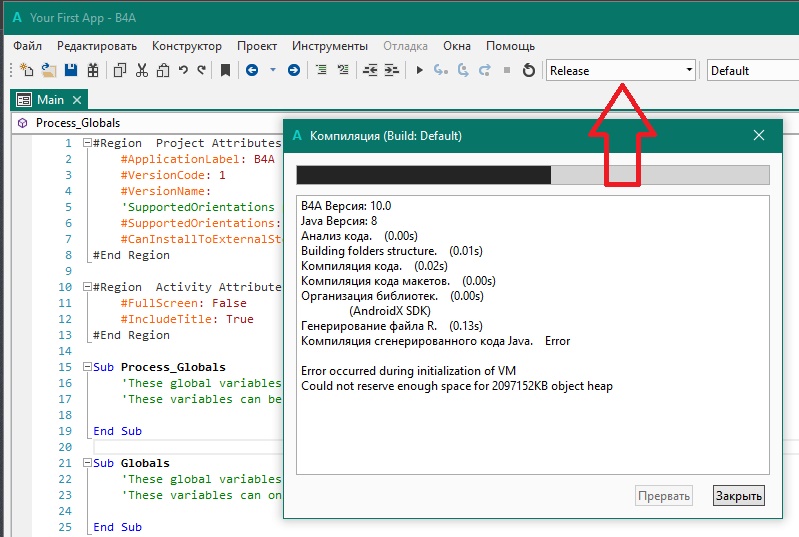Navigate backward with the blue left arrow
This screenshot has height=537, width=799.
(251, 70)
